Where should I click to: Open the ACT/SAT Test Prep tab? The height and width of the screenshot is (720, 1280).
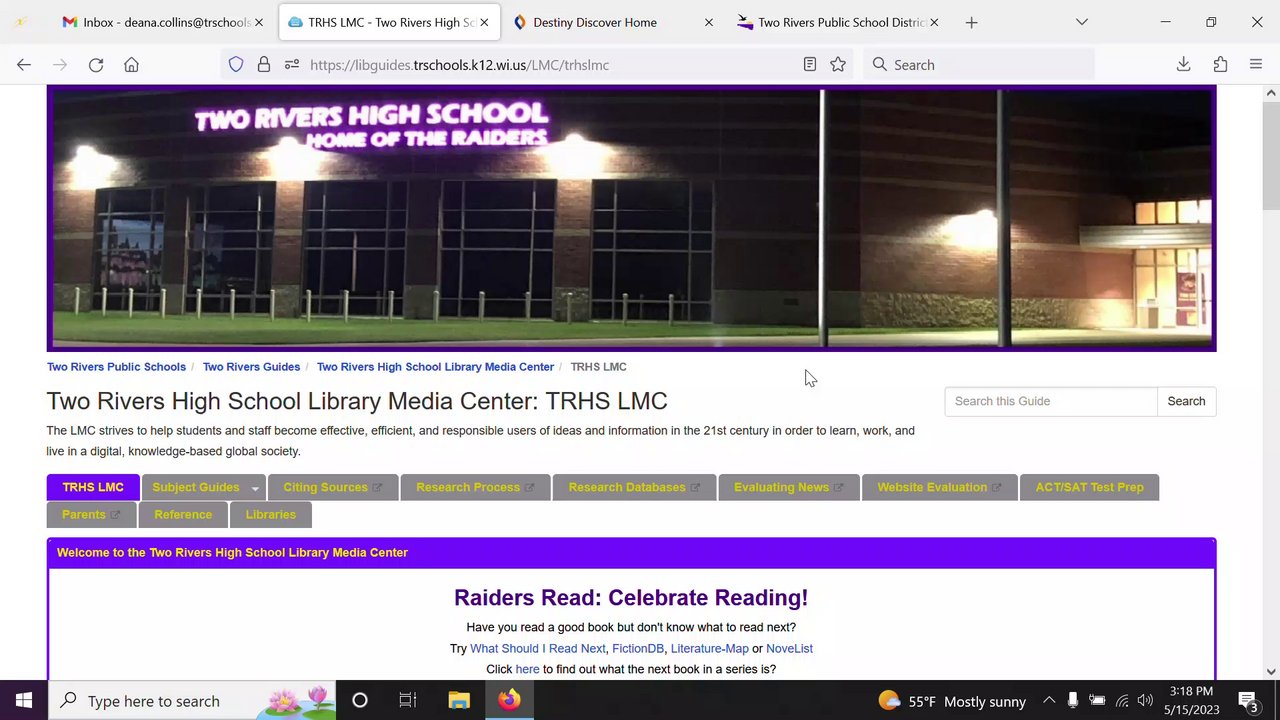tap(1089, 487)
